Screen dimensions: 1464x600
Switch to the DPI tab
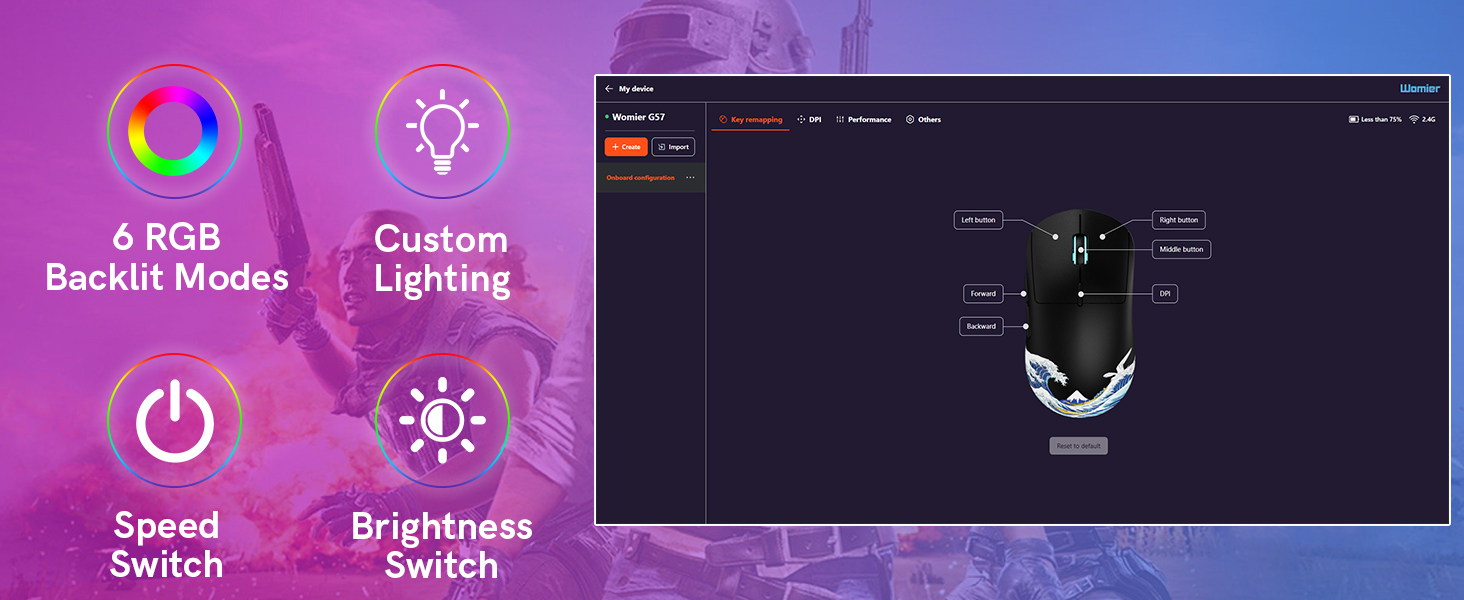809,120
